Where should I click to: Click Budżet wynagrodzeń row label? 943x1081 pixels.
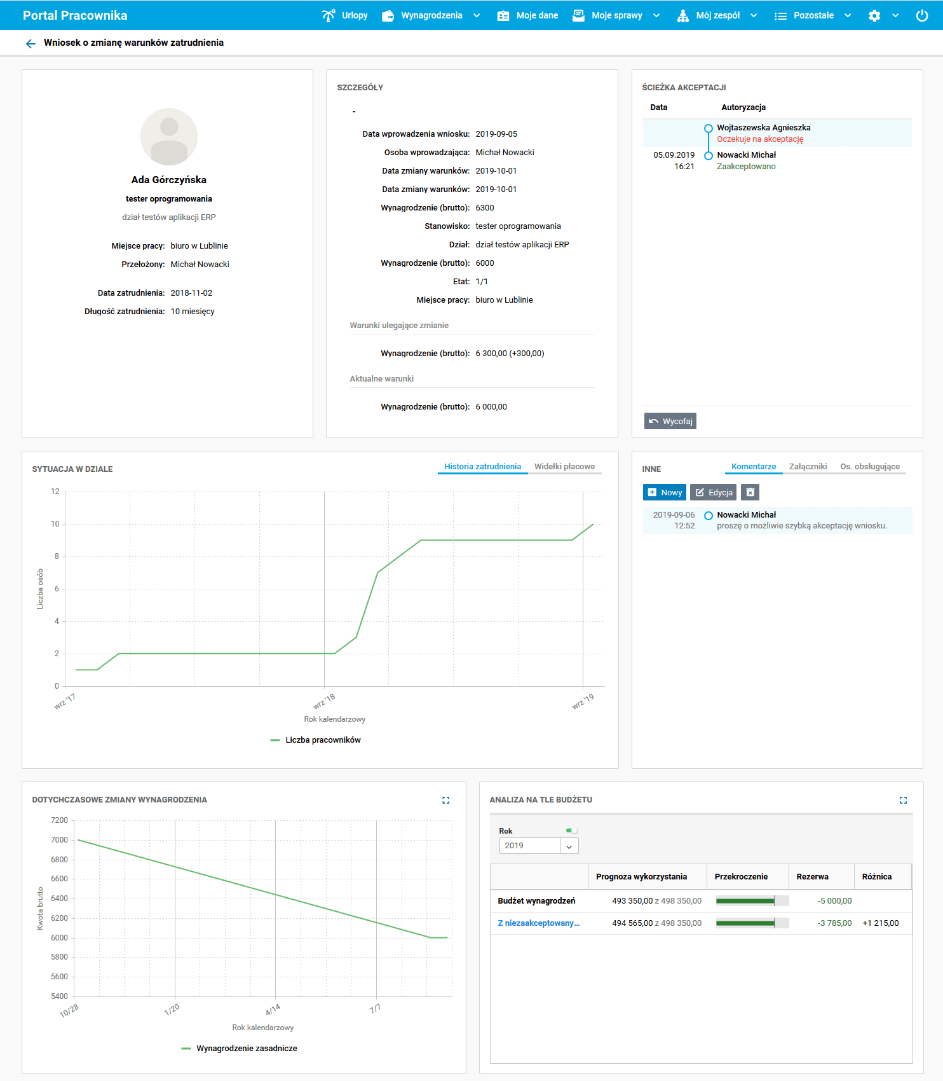[x=536, y=901]
